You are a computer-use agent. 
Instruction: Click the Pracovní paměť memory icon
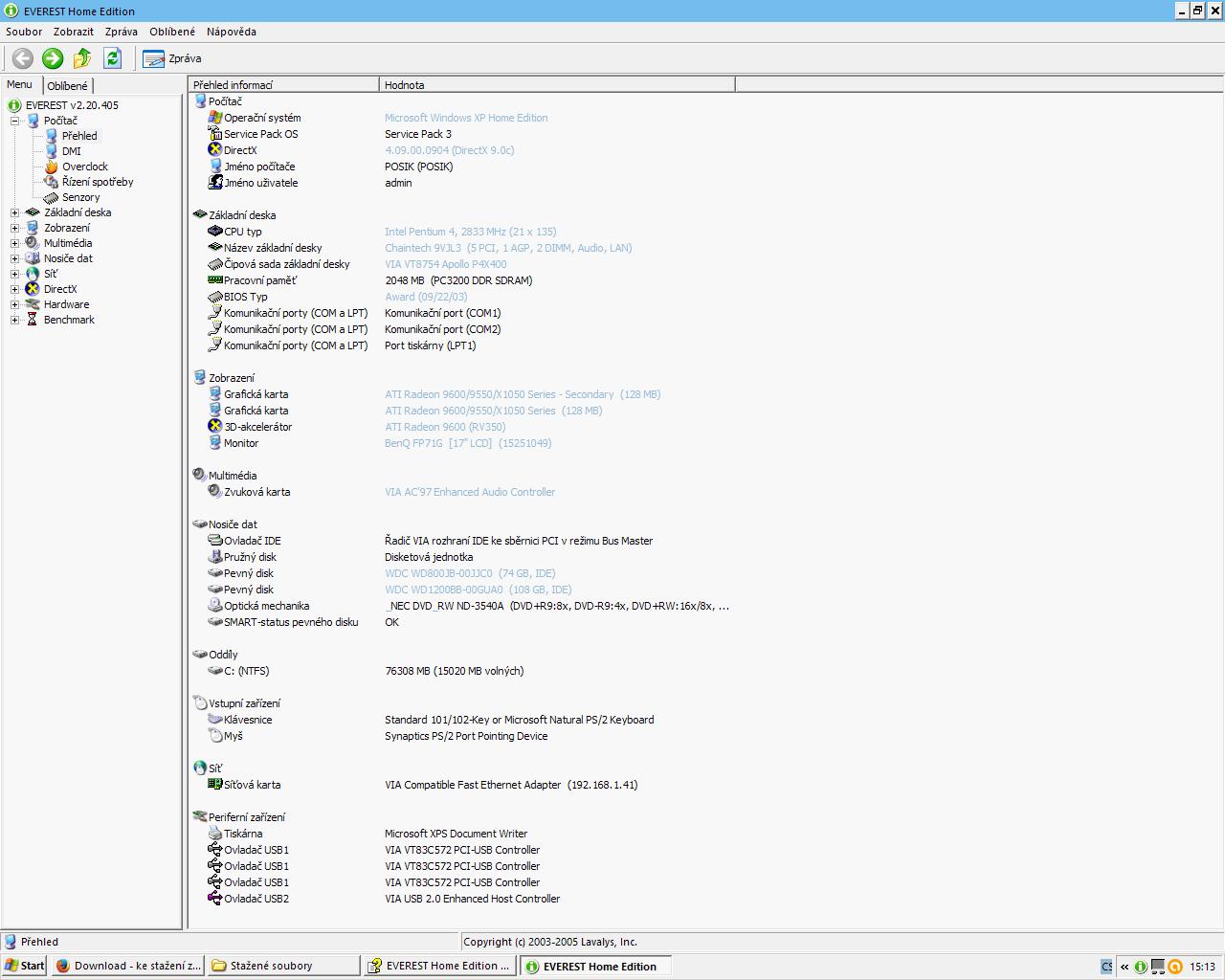(x=215, y=280)
